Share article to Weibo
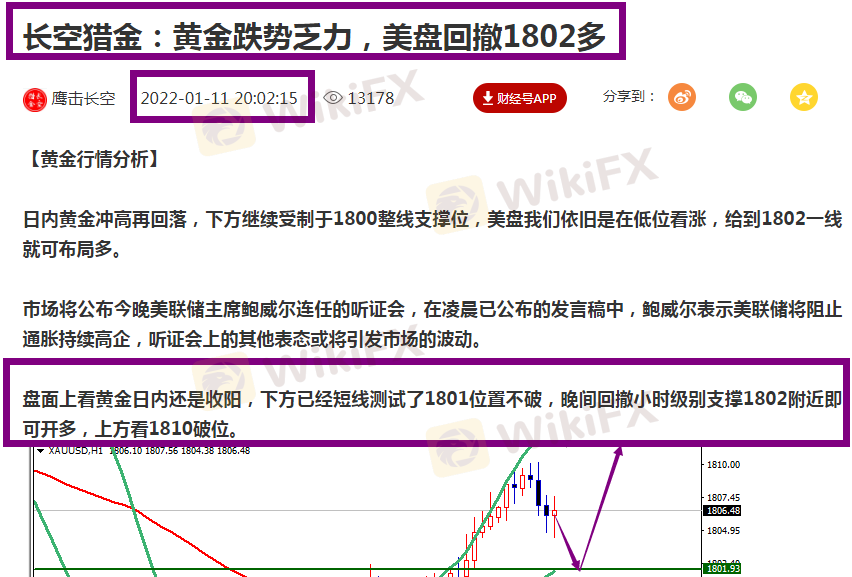 (682, 97)
